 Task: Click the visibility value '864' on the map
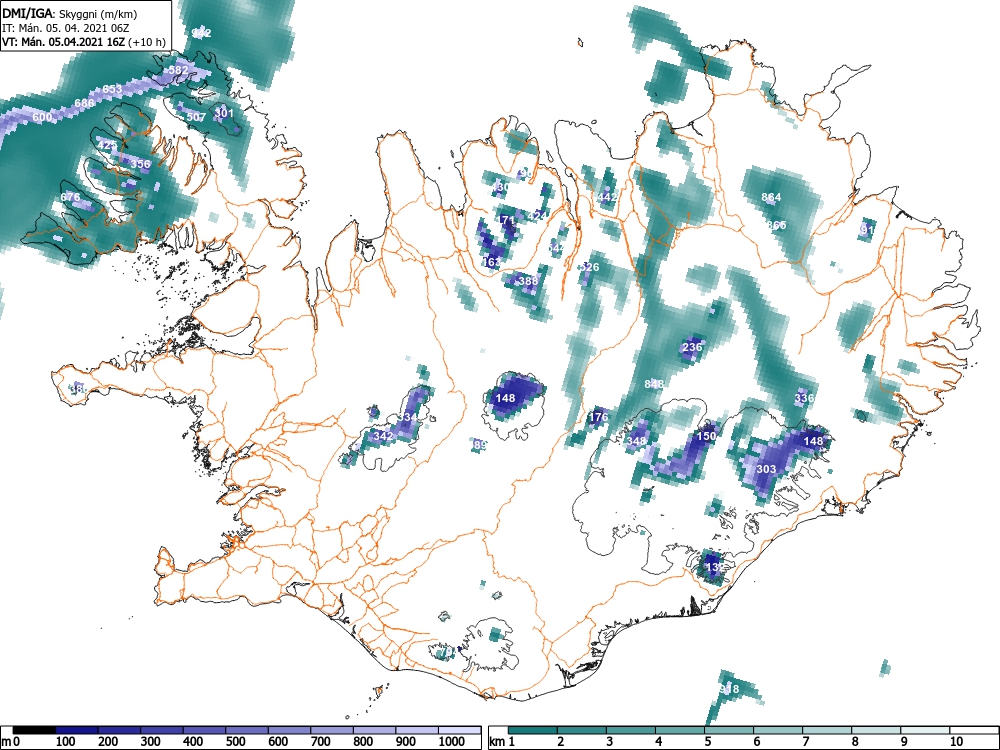coord(771,197)
